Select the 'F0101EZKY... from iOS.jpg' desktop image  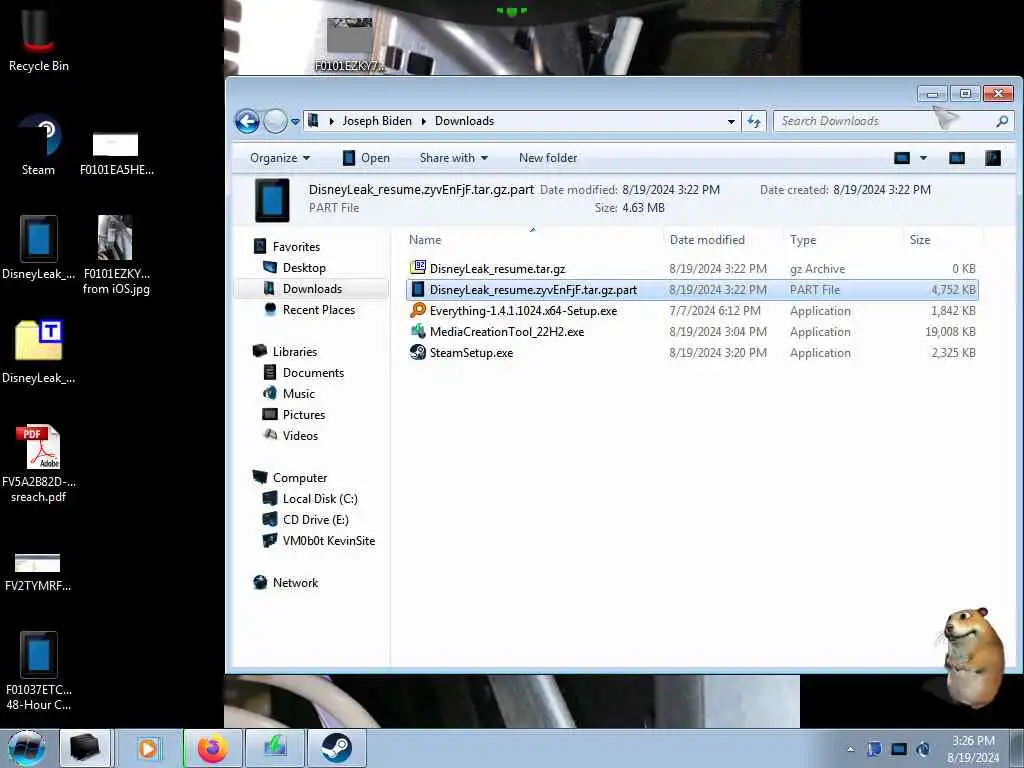click(x=116, y=255)
